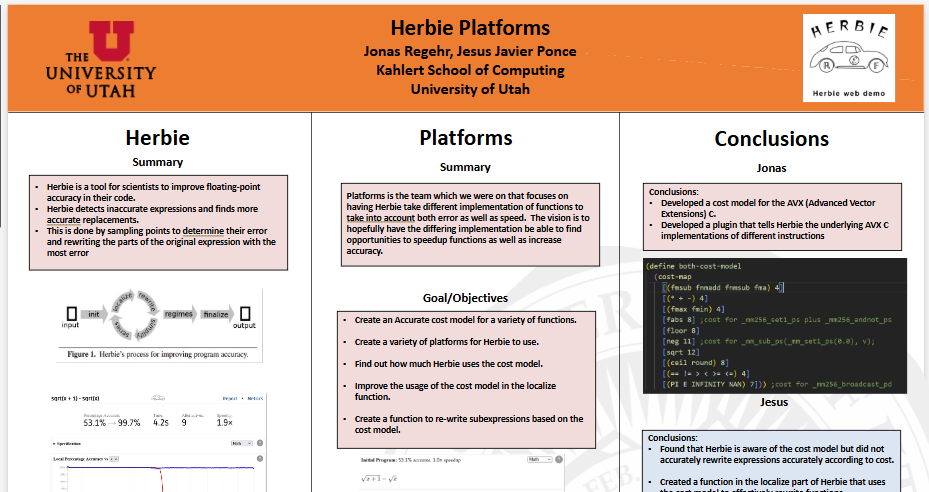
Task: Click the help icon next to Initial Program dropdown
Action: (558, 459)
